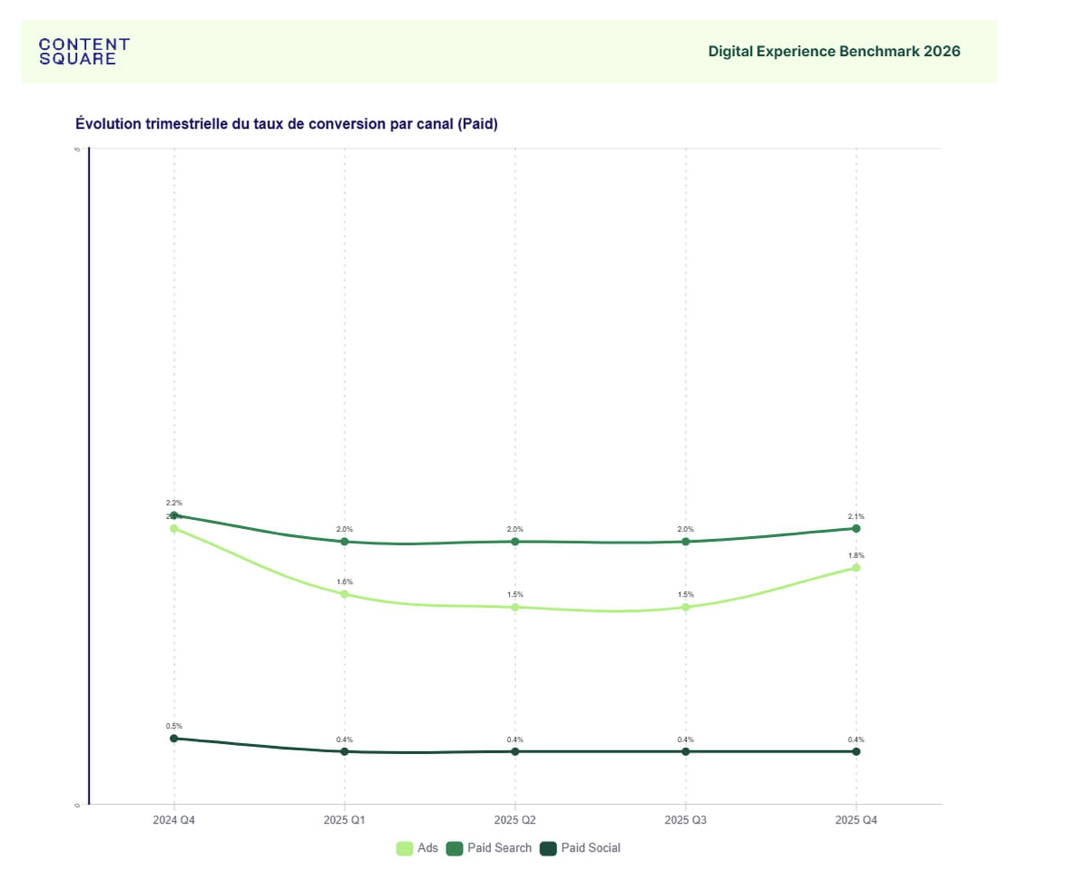This screenshot has height=874, width=1072.
Task: Click the chart title about taux de conversion
Action: pos(286,124)
